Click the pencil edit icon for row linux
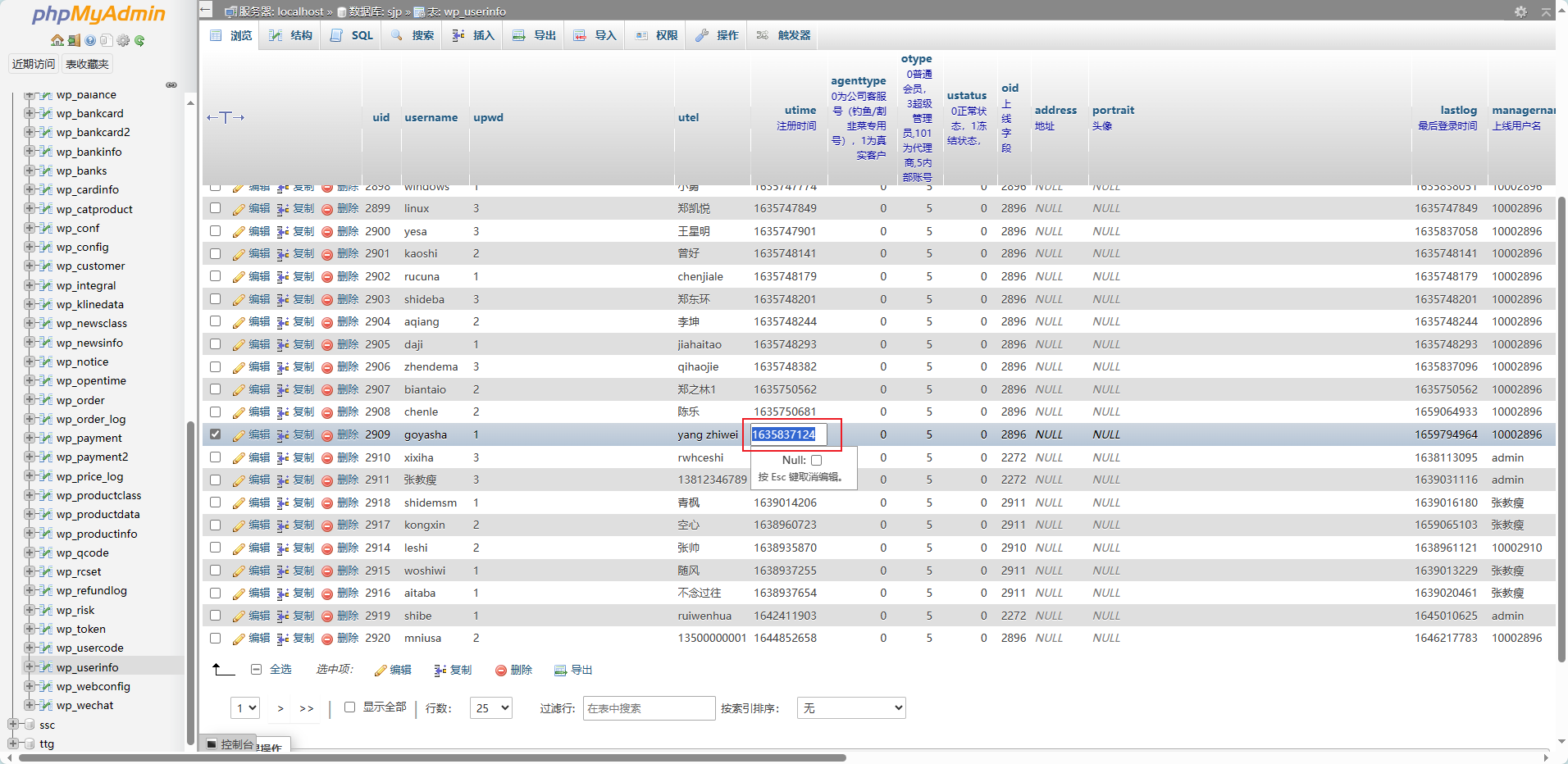This screenshot has height=764, width=1568. click(x=239, y=209)
